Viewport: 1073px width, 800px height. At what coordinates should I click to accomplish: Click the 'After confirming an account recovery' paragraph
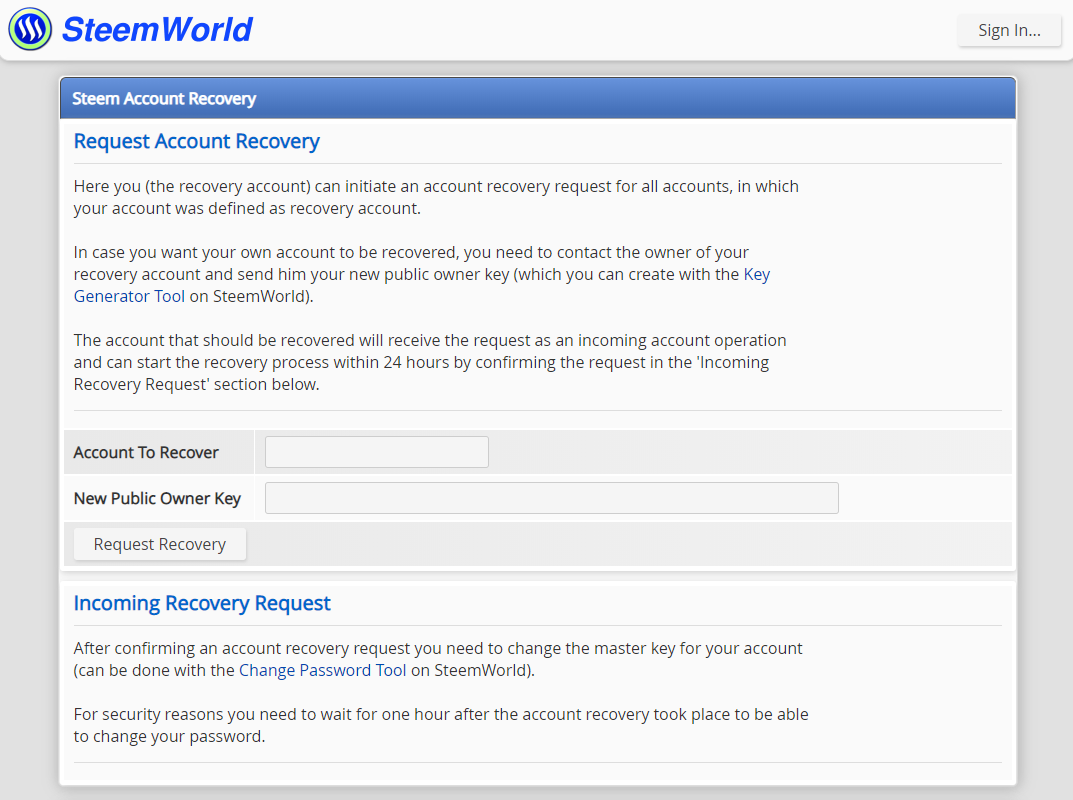[438, 659]
